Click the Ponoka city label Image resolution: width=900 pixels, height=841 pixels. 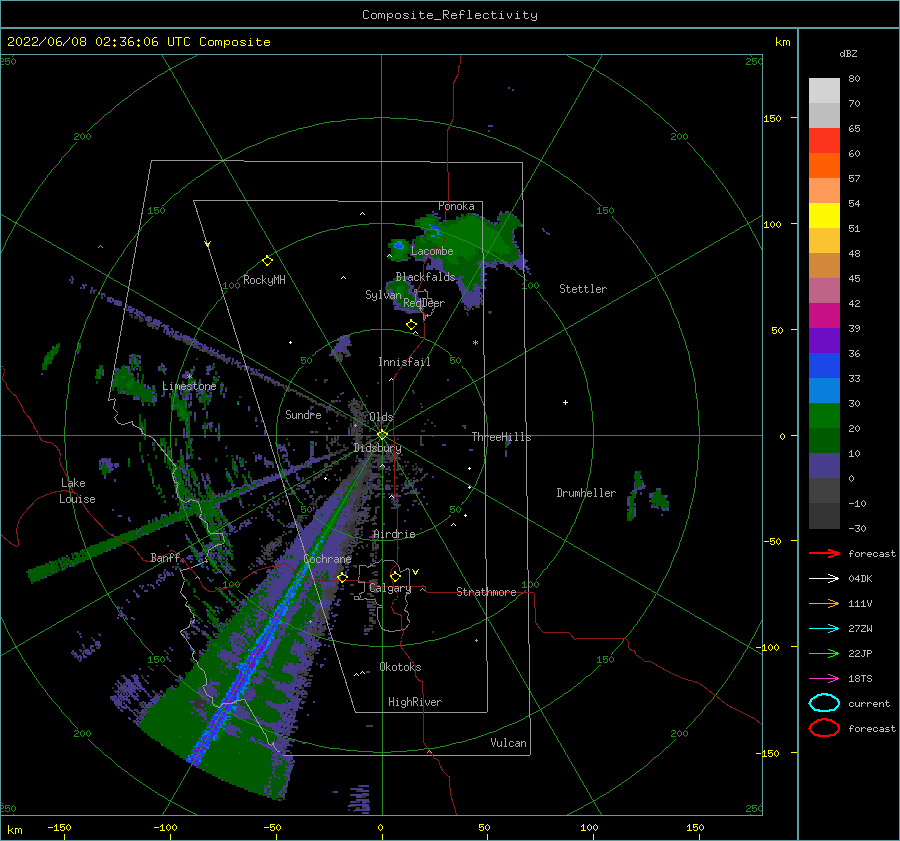[x=456, y=206]
